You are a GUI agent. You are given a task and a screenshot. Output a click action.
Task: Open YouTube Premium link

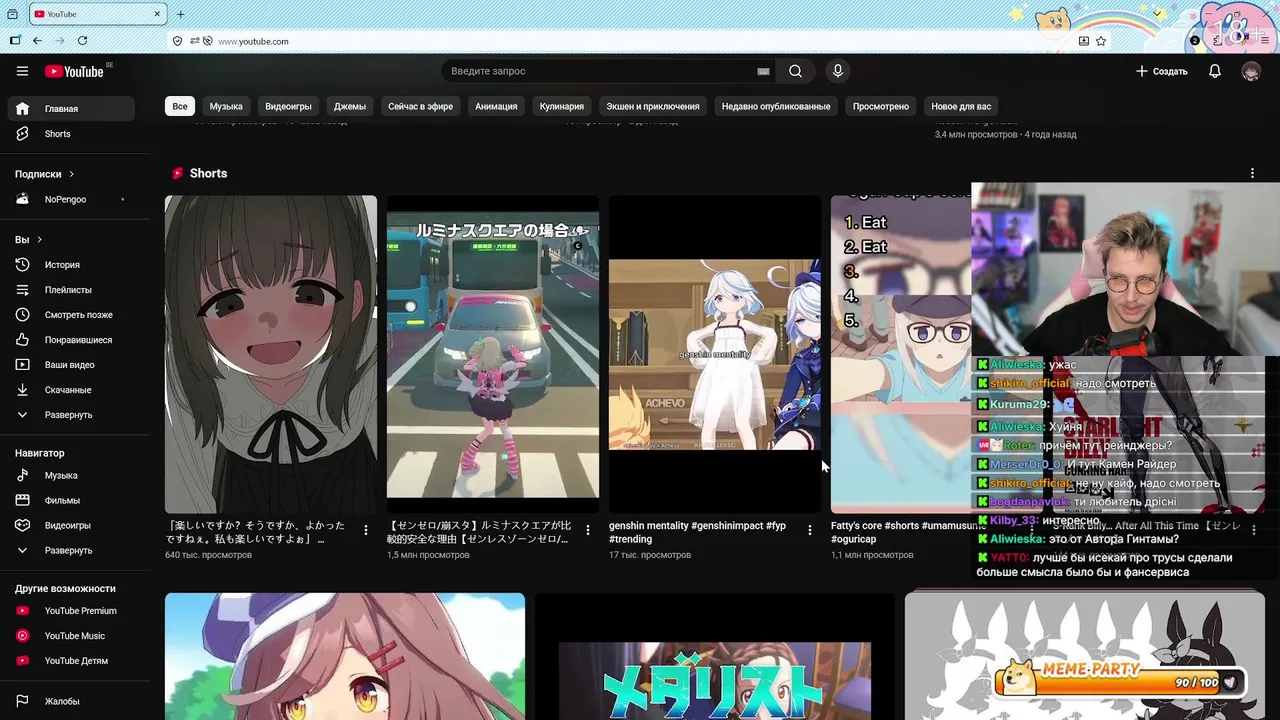pos(70,611)
